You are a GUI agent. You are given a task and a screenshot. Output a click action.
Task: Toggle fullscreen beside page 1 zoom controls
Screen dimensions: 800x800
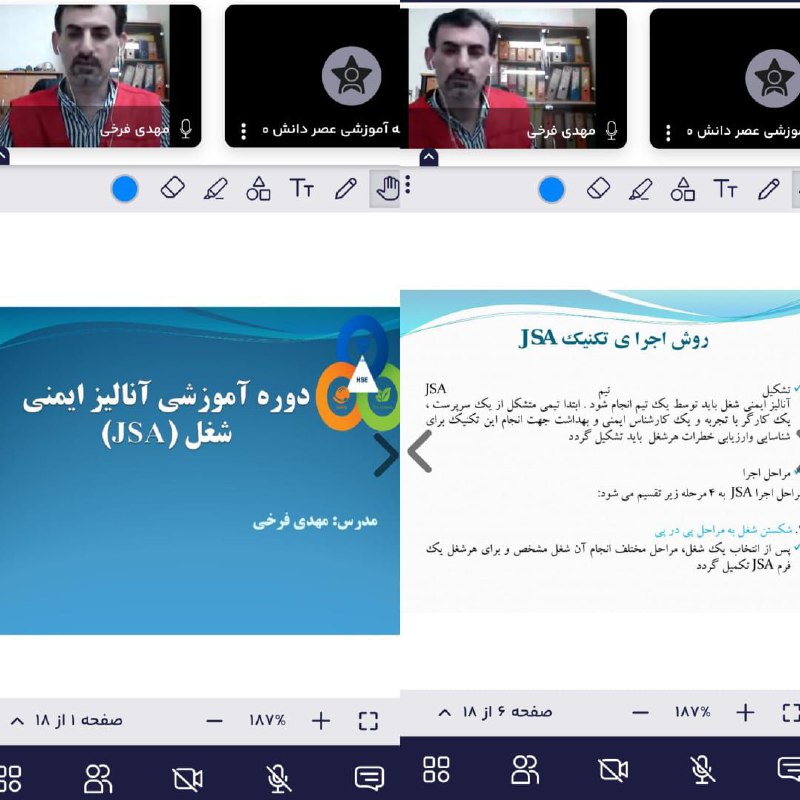[368, 720]
